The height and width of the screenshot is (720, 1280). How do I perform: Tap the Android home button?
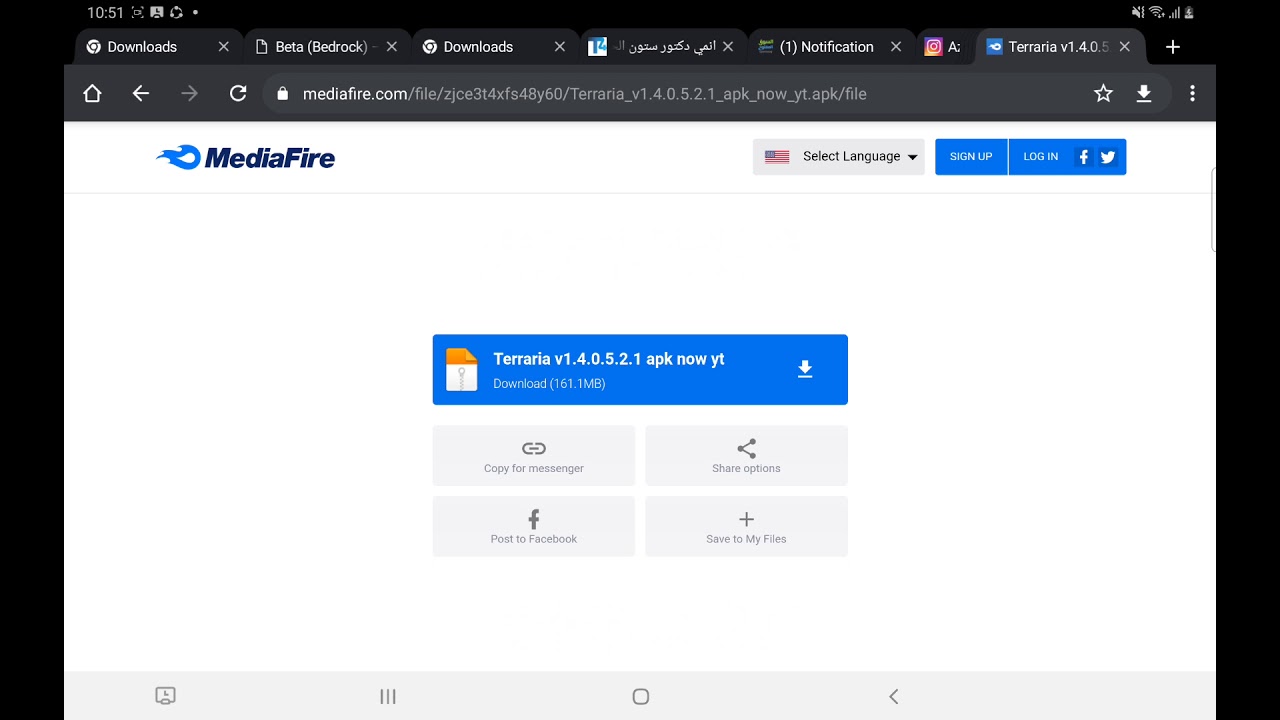(641, 697)
